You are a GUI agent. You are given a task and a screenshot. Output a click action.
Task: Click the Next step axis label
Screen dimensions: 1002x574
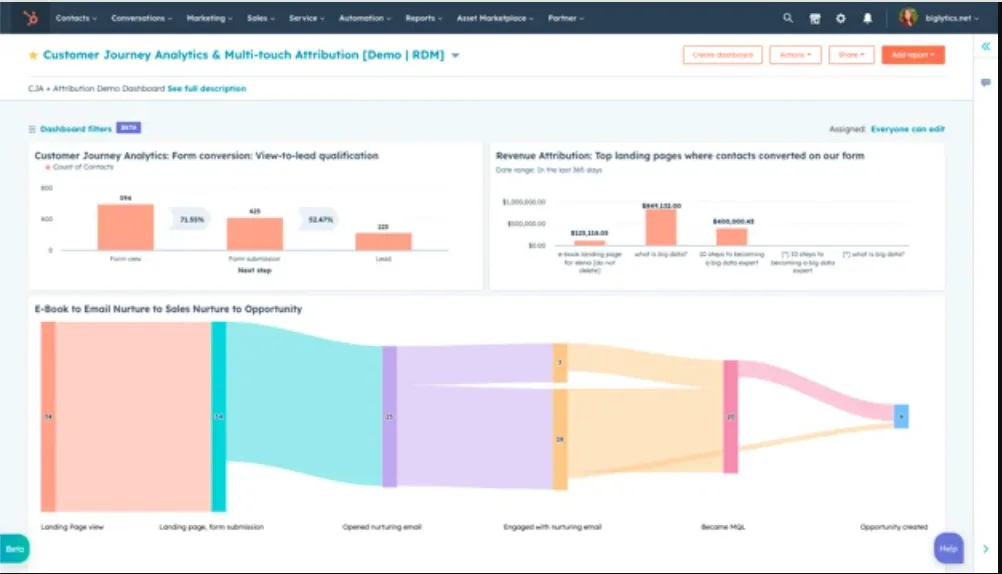tap(254, 270)
